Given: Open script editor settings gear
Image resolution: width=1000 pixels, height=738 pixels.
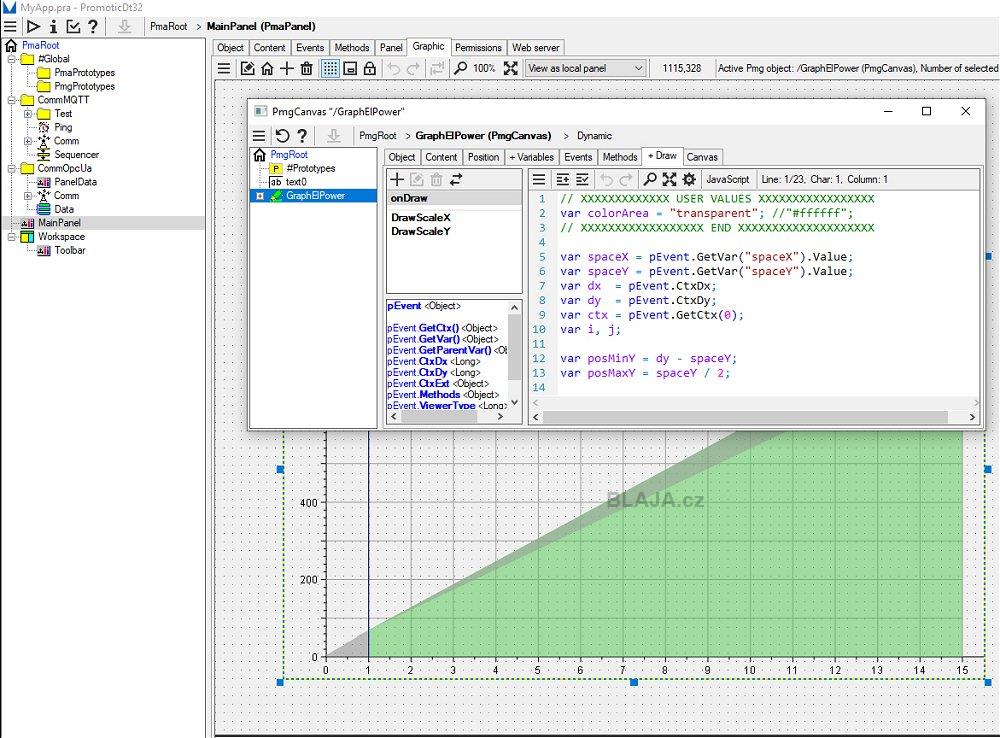Looking at the screenshot, I should tap(689, 180).
